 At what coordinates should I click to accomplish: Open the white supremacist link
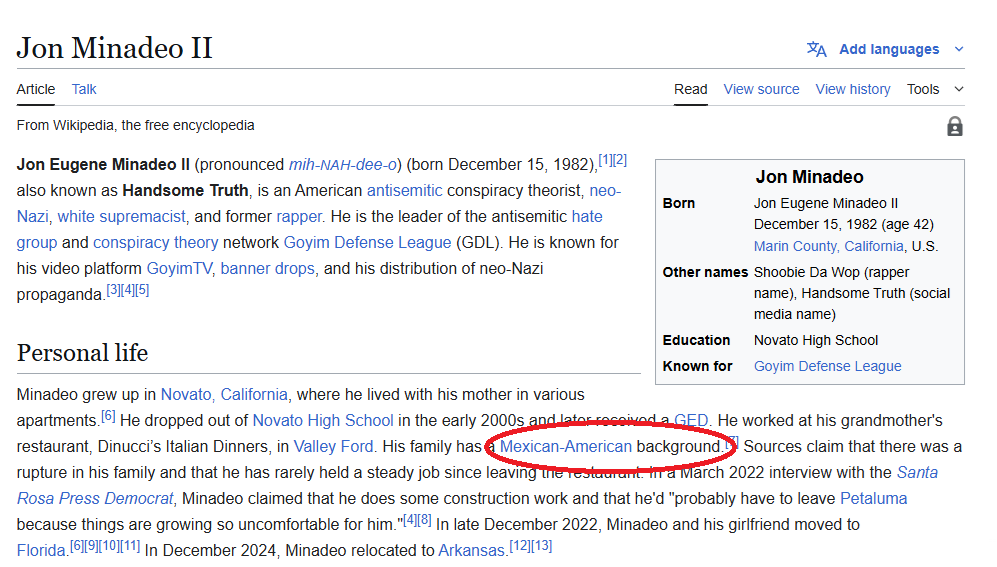(x=121, y=217)
